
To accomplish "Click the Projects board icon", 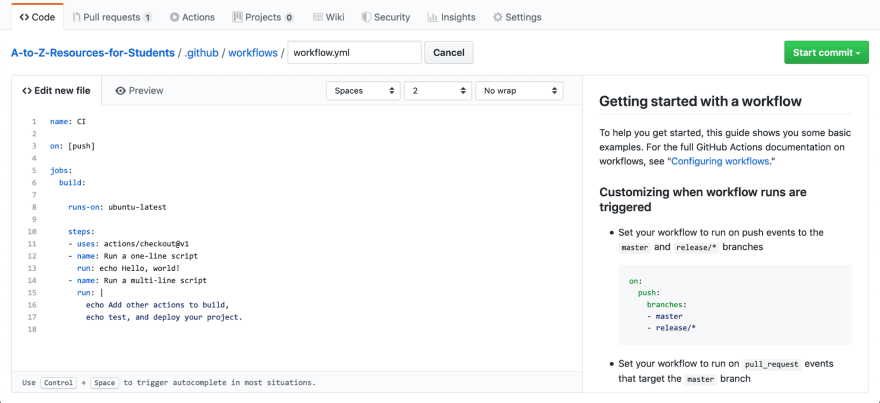I will [237, 17].
